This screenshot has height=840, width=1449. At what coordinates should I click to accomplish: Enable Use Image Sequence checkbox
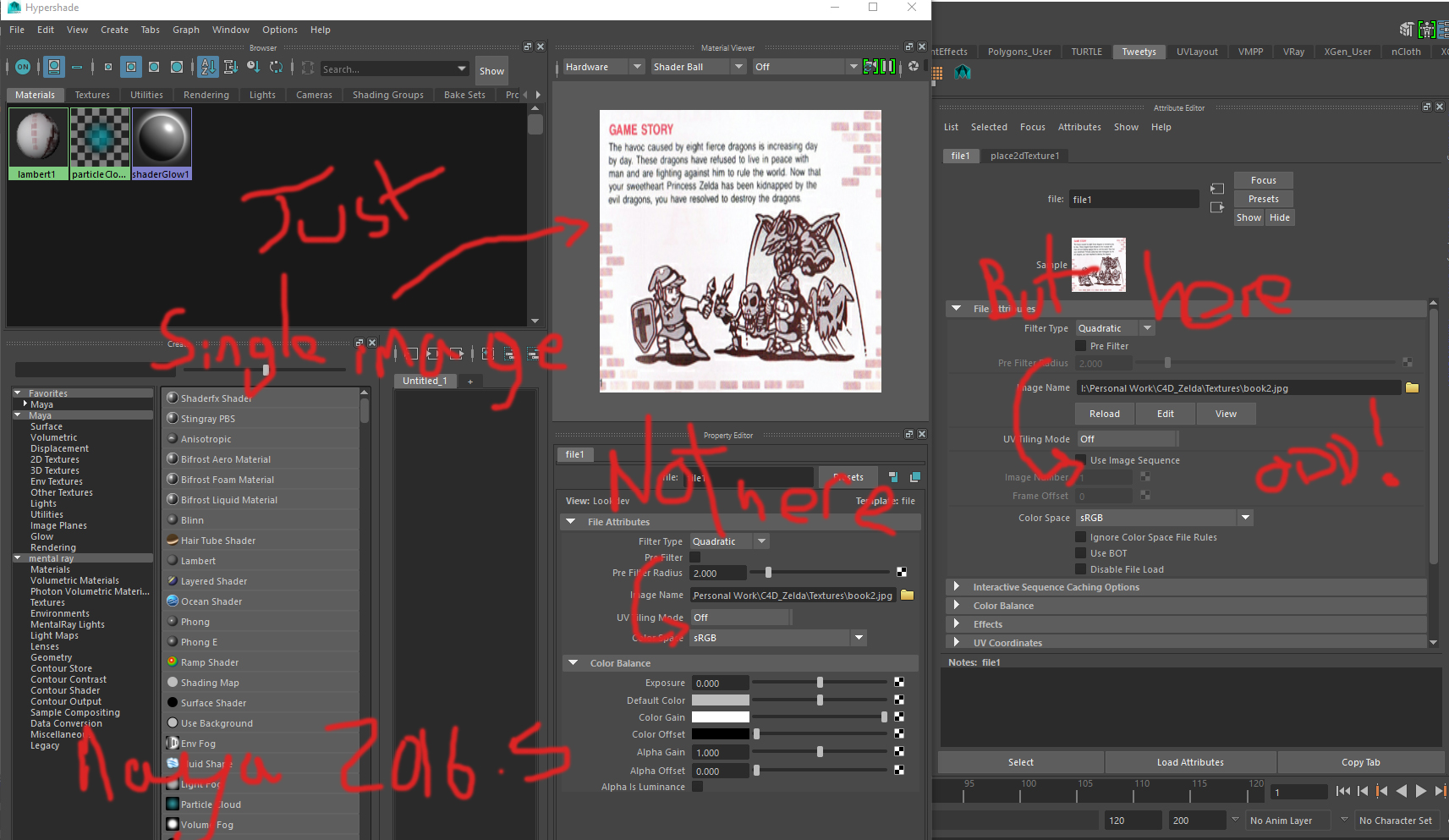pyautogui.click(x=1080, y=460)
